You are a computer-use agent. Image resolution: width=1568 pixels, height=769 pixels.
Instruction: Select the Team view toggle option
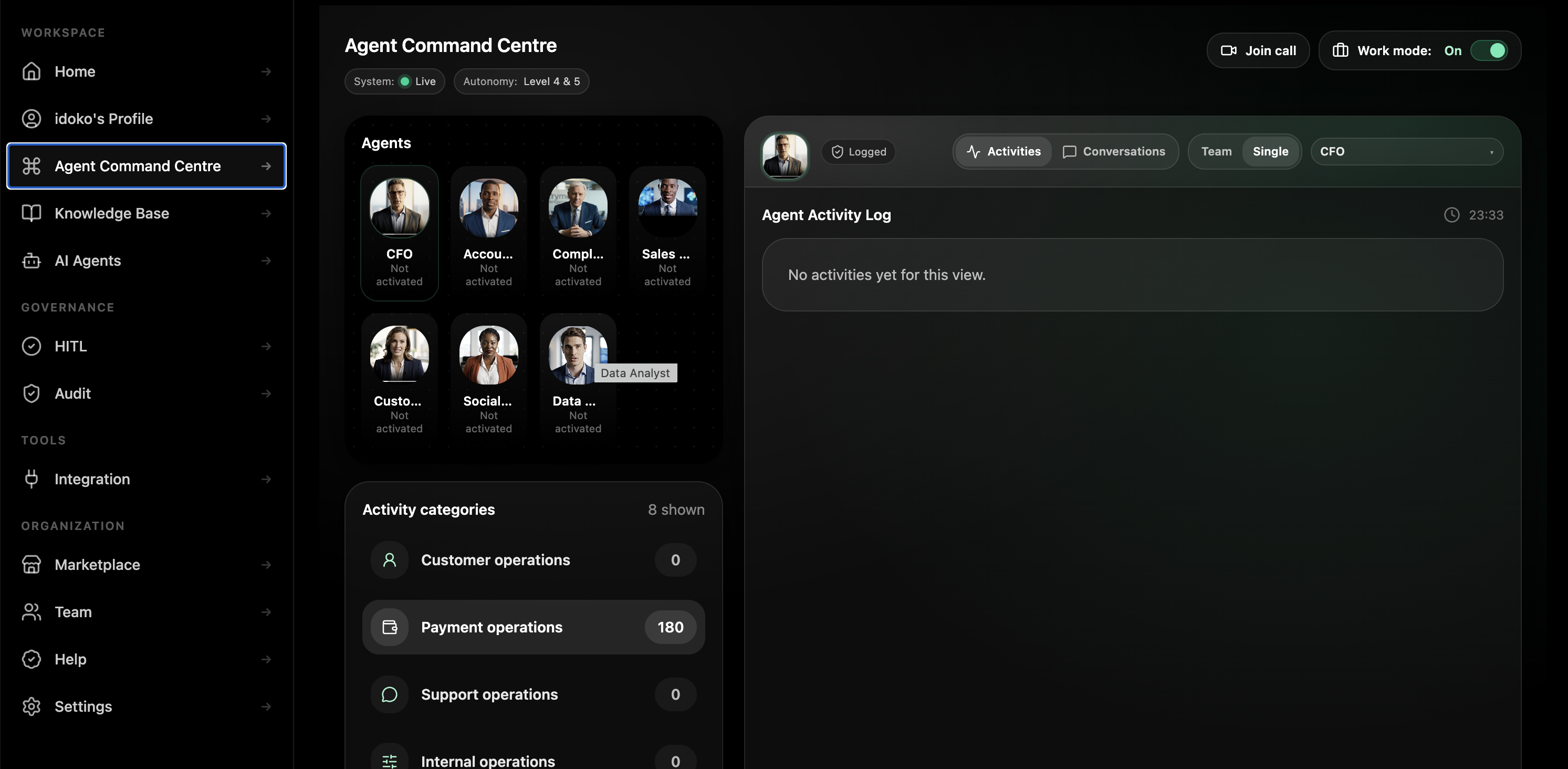(1216, 152)
